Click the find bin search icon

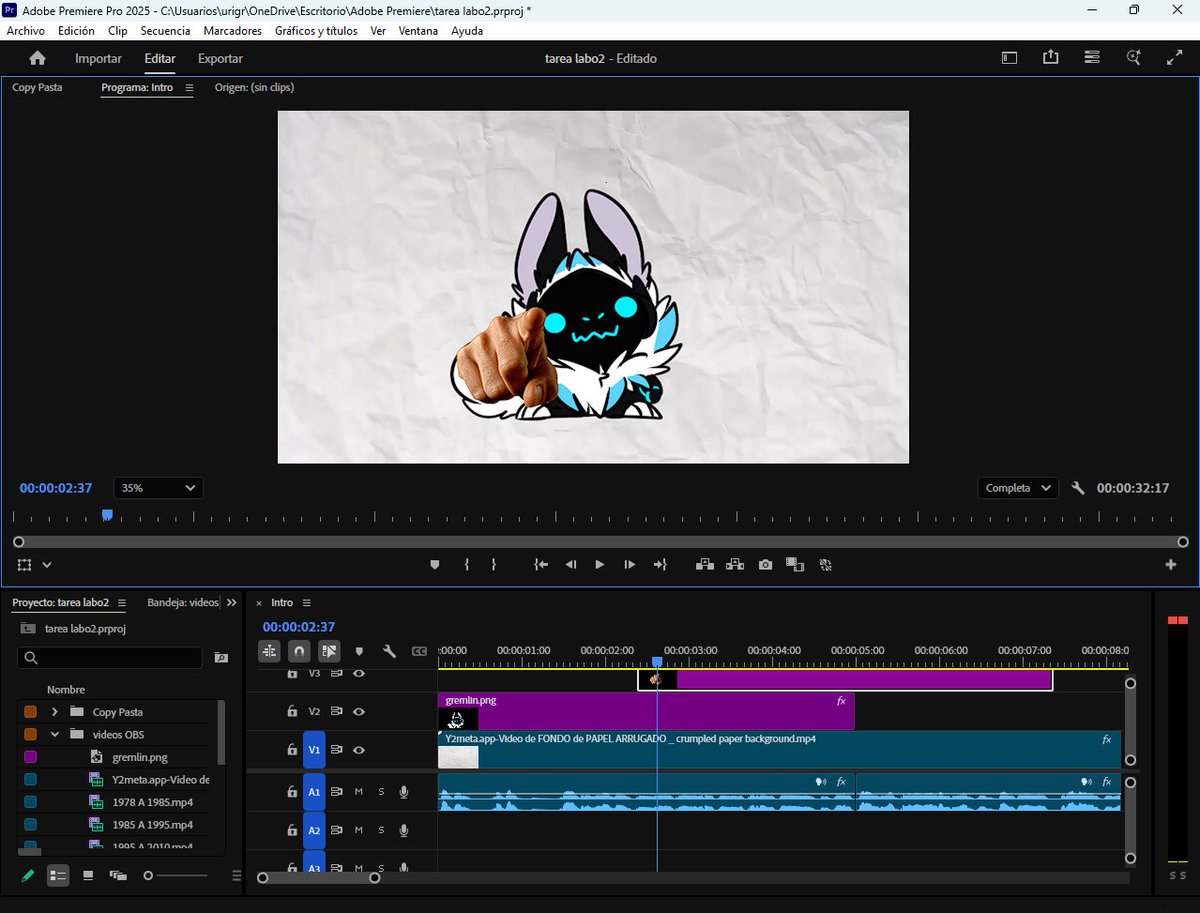click(221, 658)
